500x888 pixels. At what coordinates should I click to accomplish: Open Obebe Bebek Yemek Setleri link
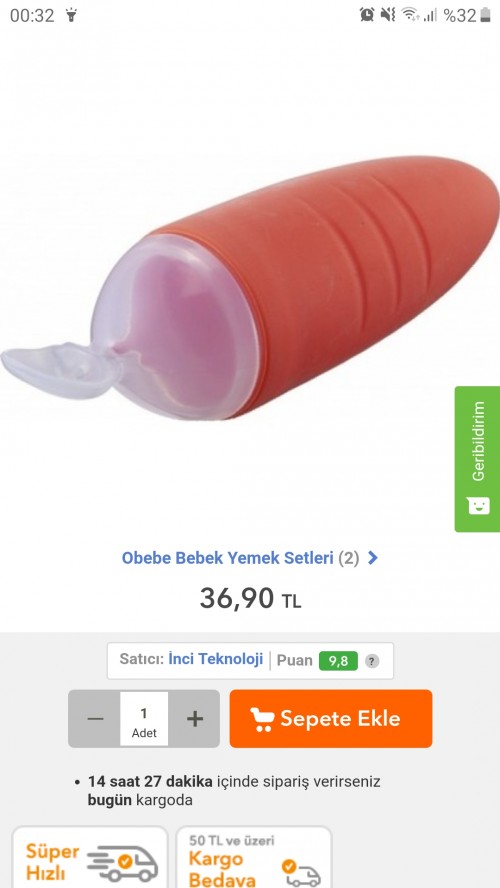pos(227,558)
